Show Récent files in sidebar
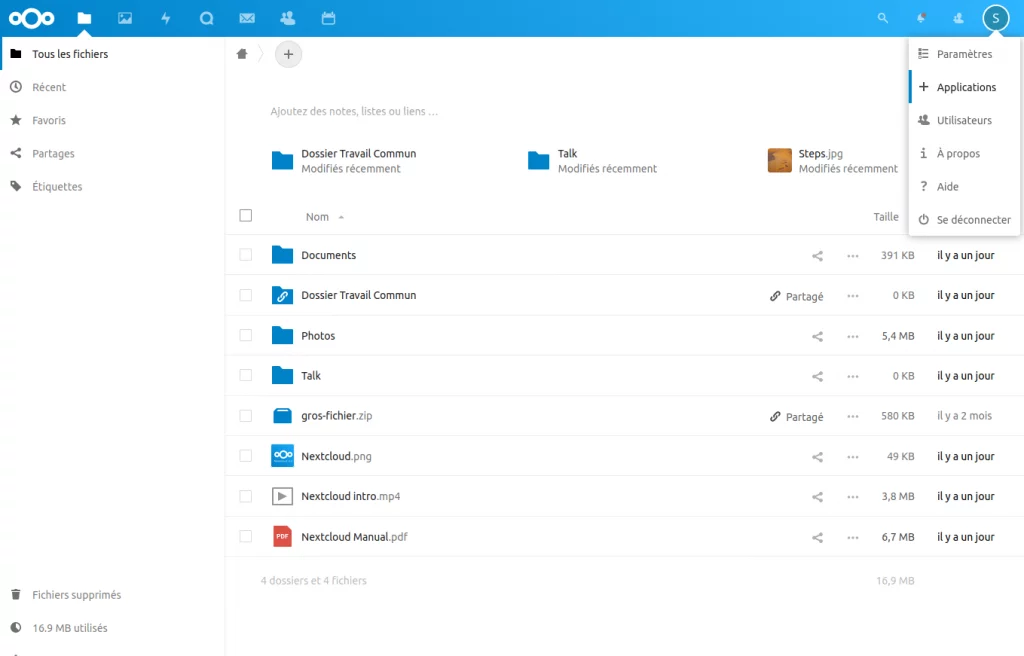The image size is (1024, 656). pos(112,87)
